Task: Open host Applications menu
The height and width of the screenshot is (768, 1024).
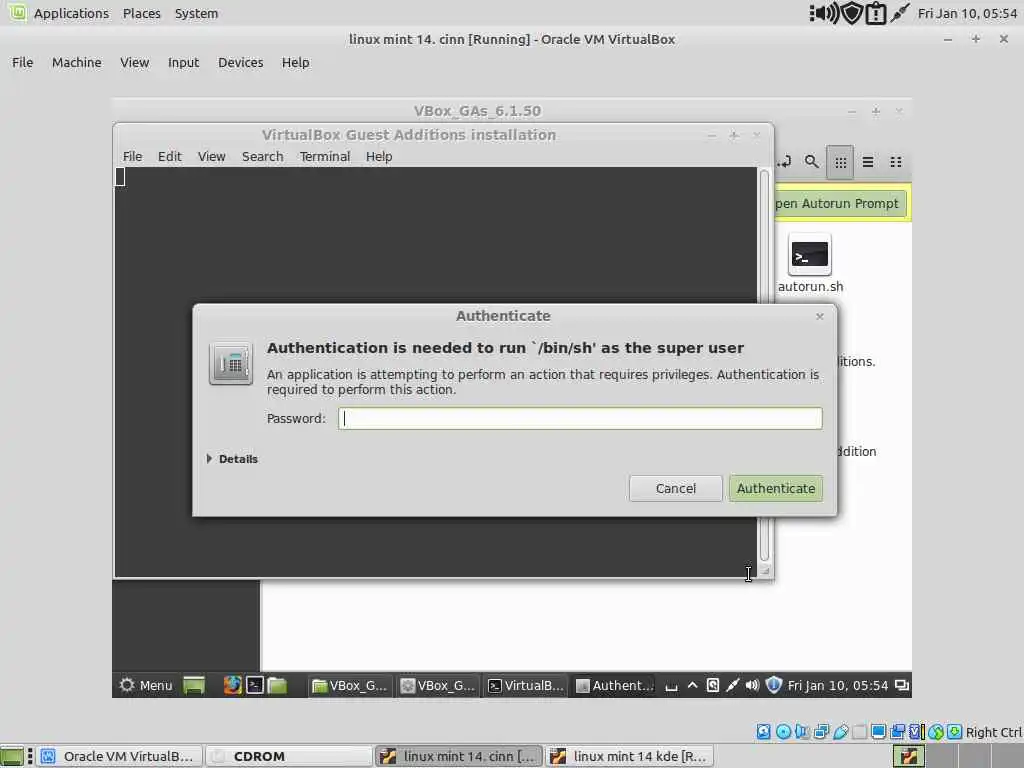Action: [71, 14]
